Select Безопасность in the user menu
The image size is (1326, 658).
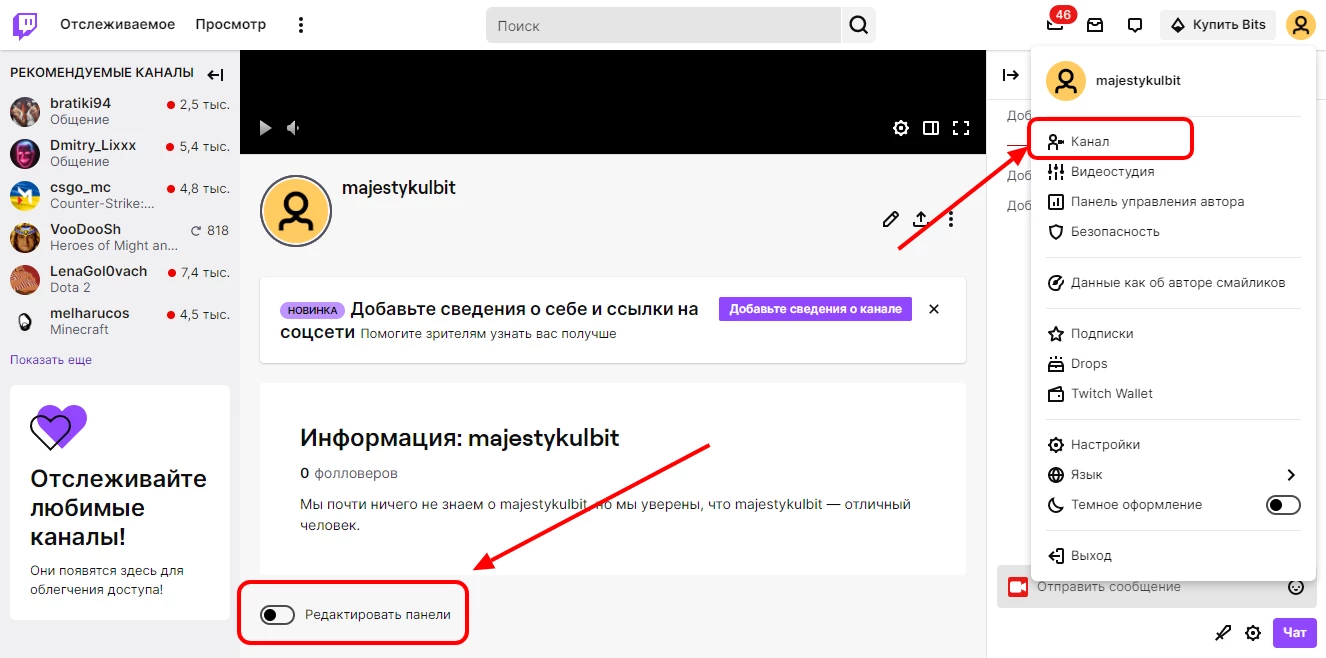point(1174,232)
